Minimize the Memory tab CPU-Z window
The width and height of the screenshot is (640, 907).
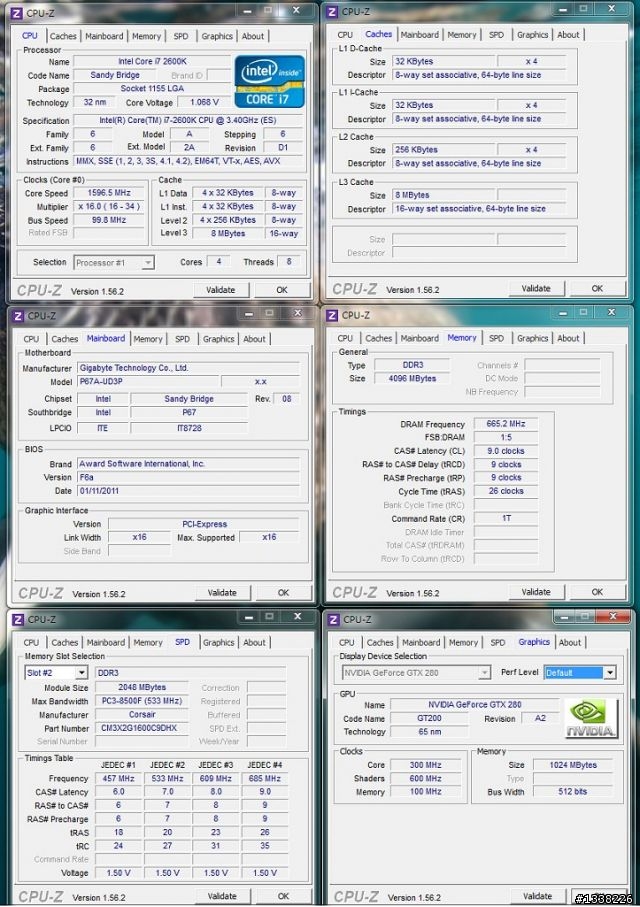pyautogui.click(x=562, y=313)
